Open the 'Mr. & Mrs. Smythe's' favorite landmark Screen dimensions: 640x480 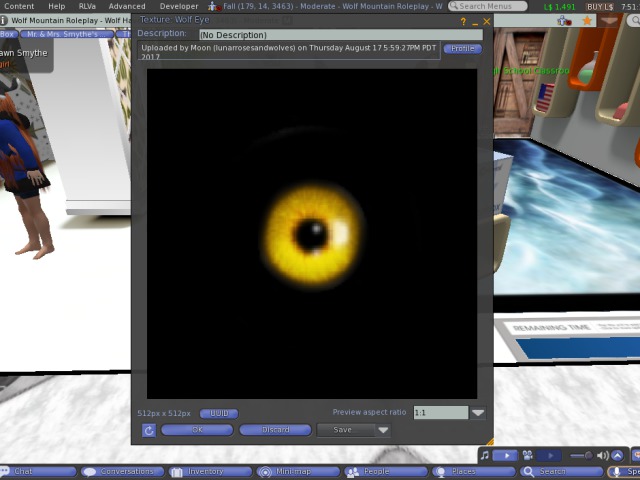pyautogui.click(x=67, y=34)
